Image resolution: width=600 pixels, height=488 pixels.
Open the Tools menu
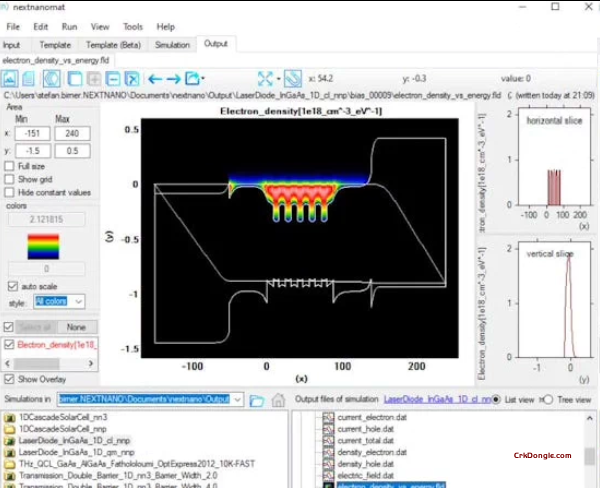[x=132, y=26]
